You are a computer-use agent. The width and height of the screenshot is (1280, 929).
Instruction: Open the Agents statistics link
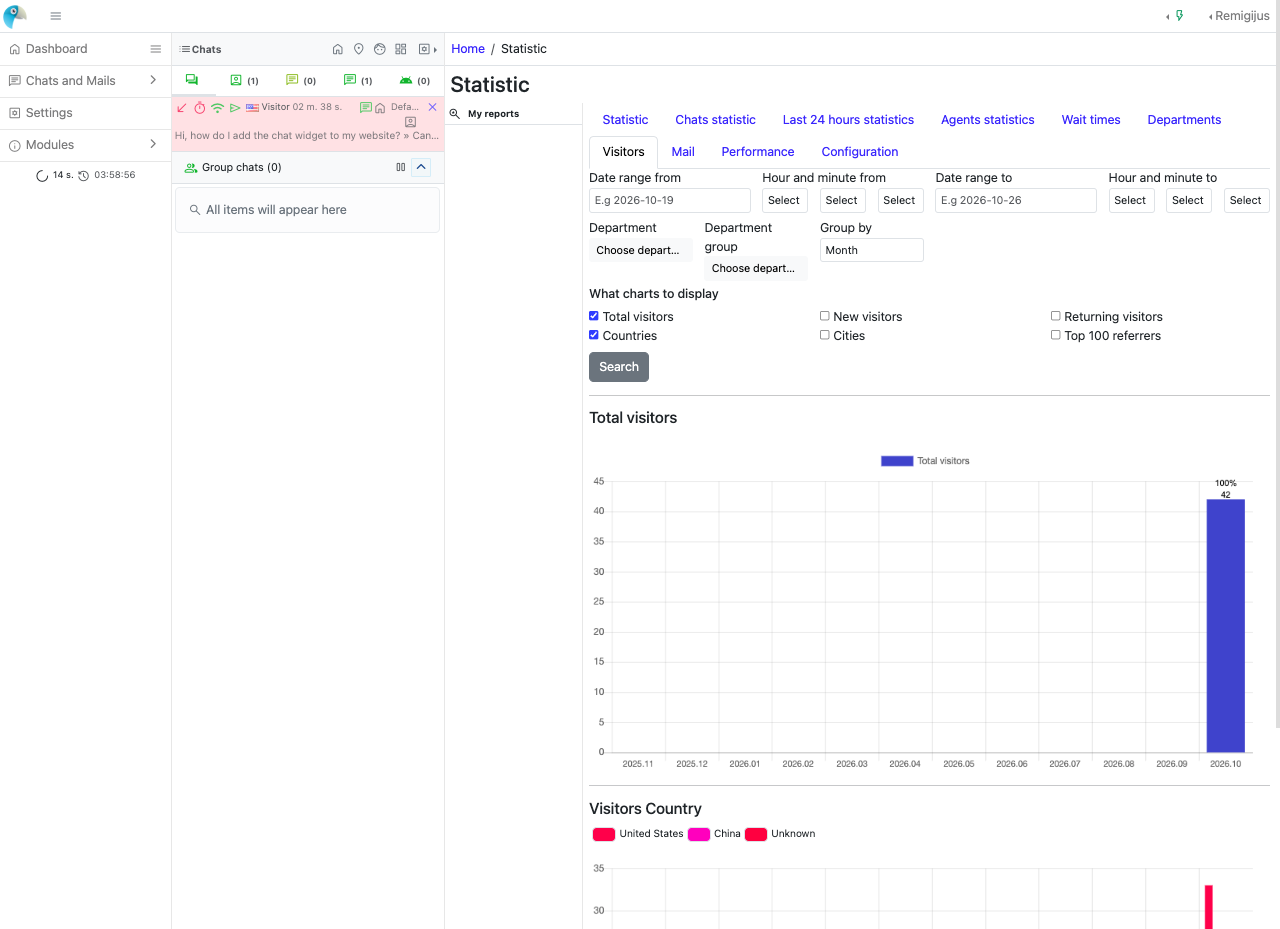coord(988,120)
